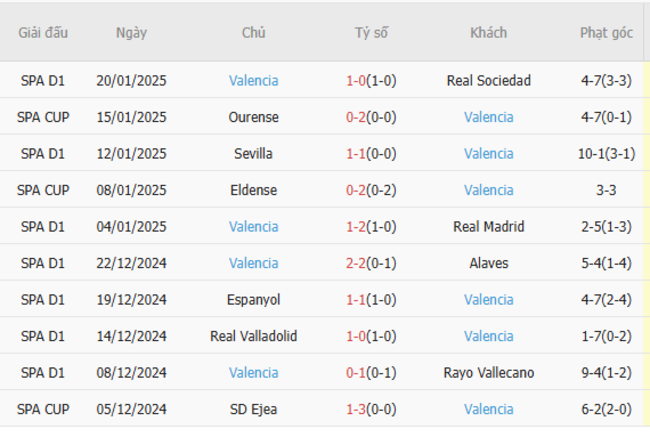Select Ourense team in SPA CUP row
Viewport: 650px width, 437px height.
tap(253, 117)
